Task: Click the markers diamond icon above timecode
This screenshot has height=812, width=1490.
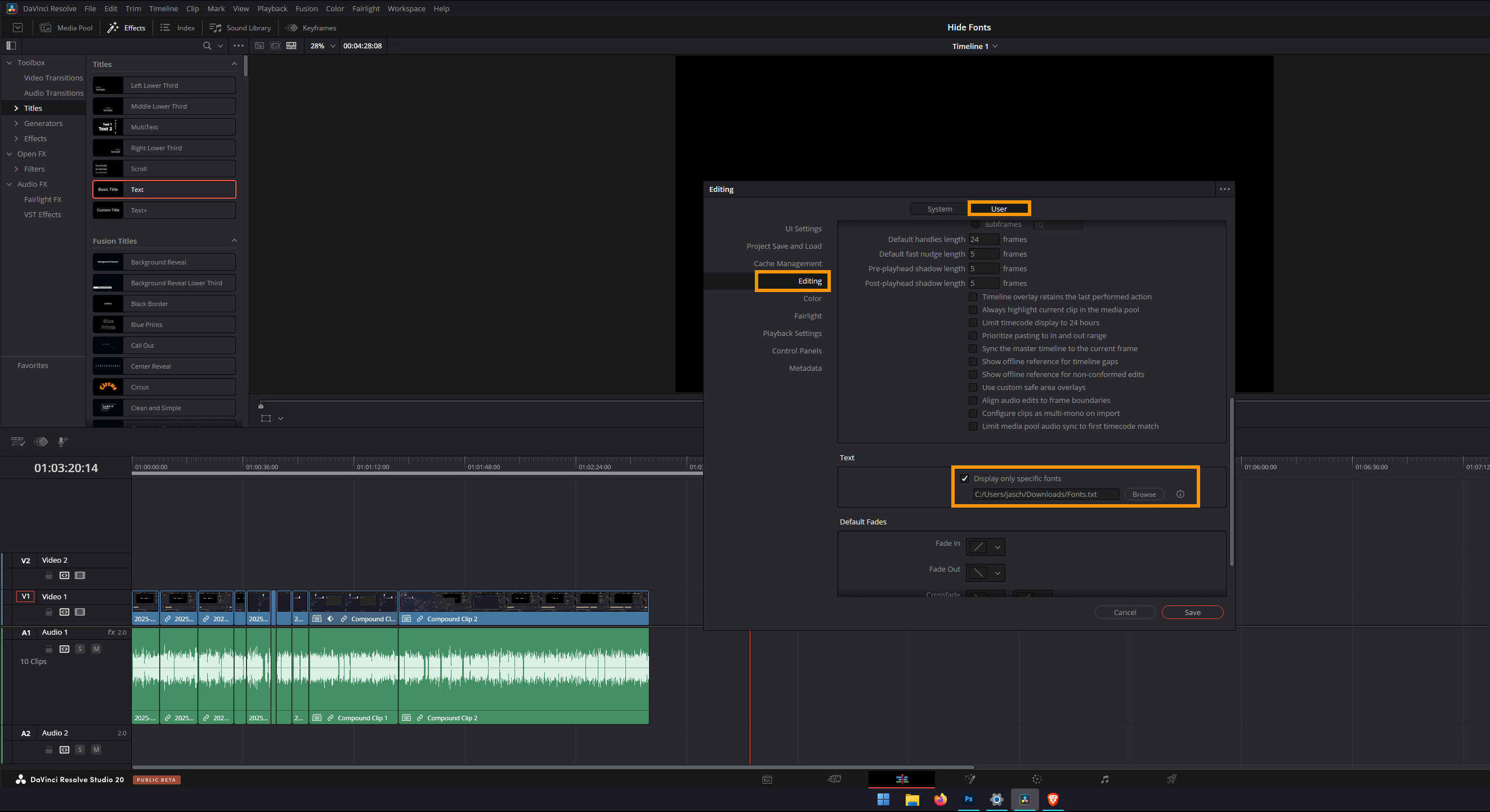Action: [41, 442]
